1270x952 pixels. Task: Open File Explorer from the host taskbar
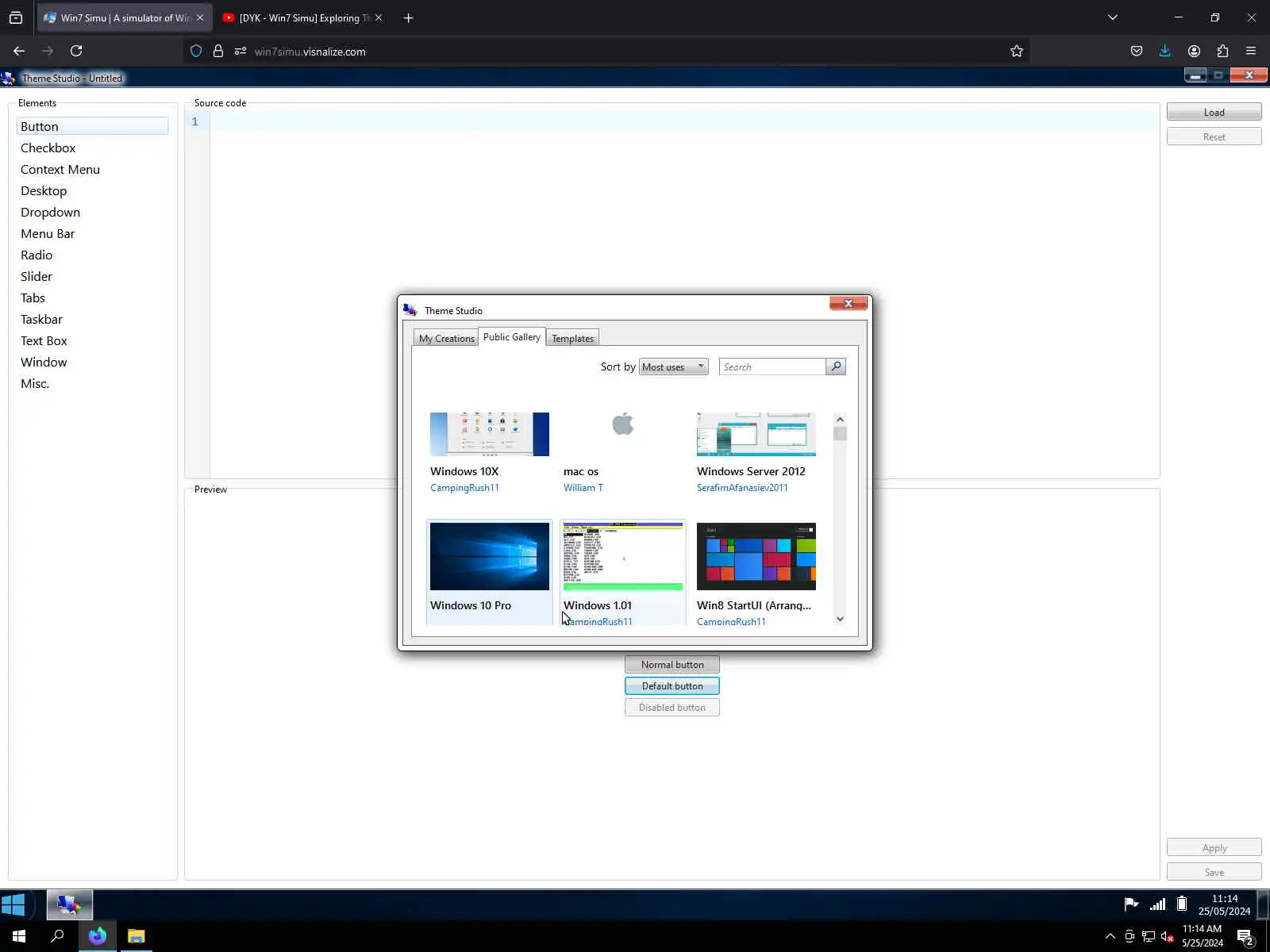(137, 936)
